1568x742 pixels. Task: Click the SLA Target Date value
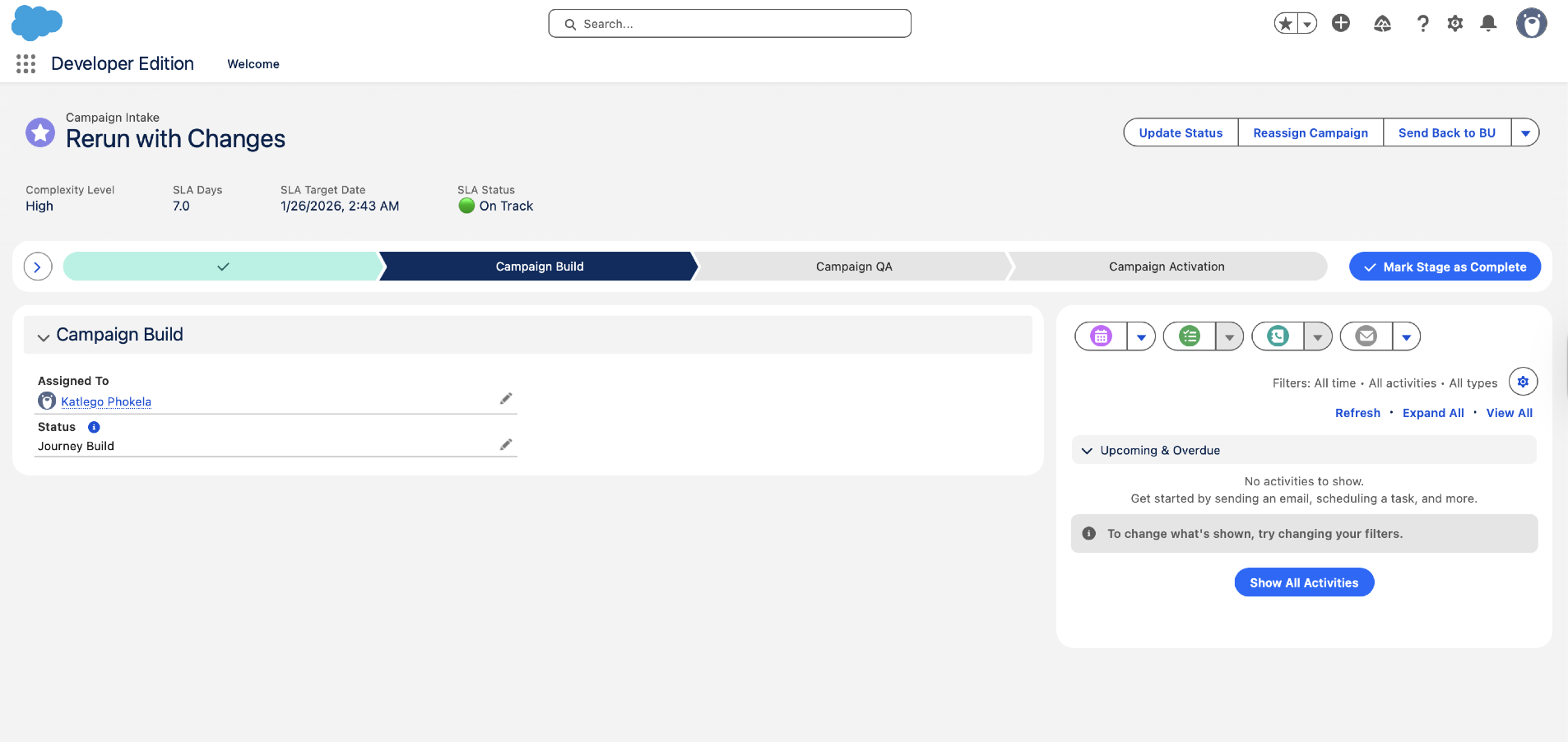coord(340,206)
